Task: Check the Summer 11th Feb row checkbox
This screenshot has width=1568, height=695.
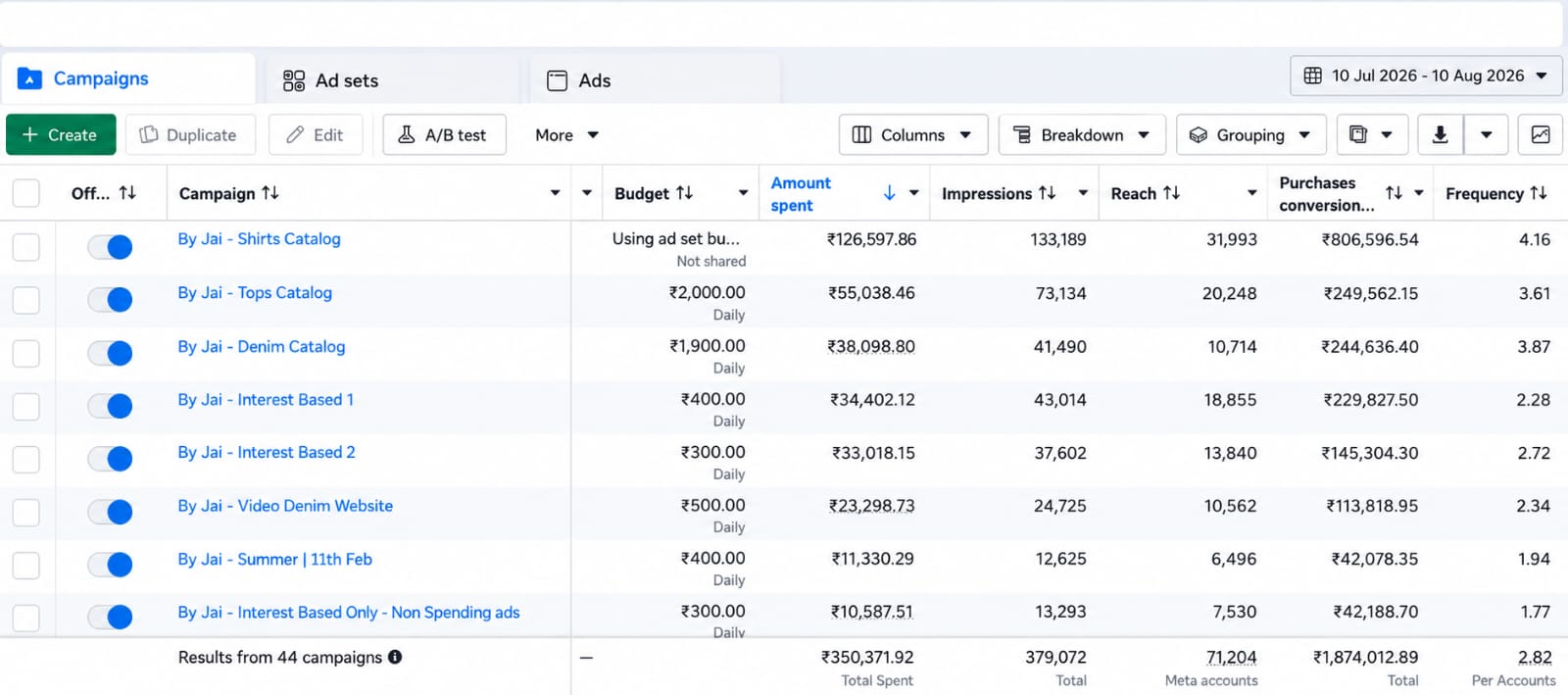Action: [26, 565]
